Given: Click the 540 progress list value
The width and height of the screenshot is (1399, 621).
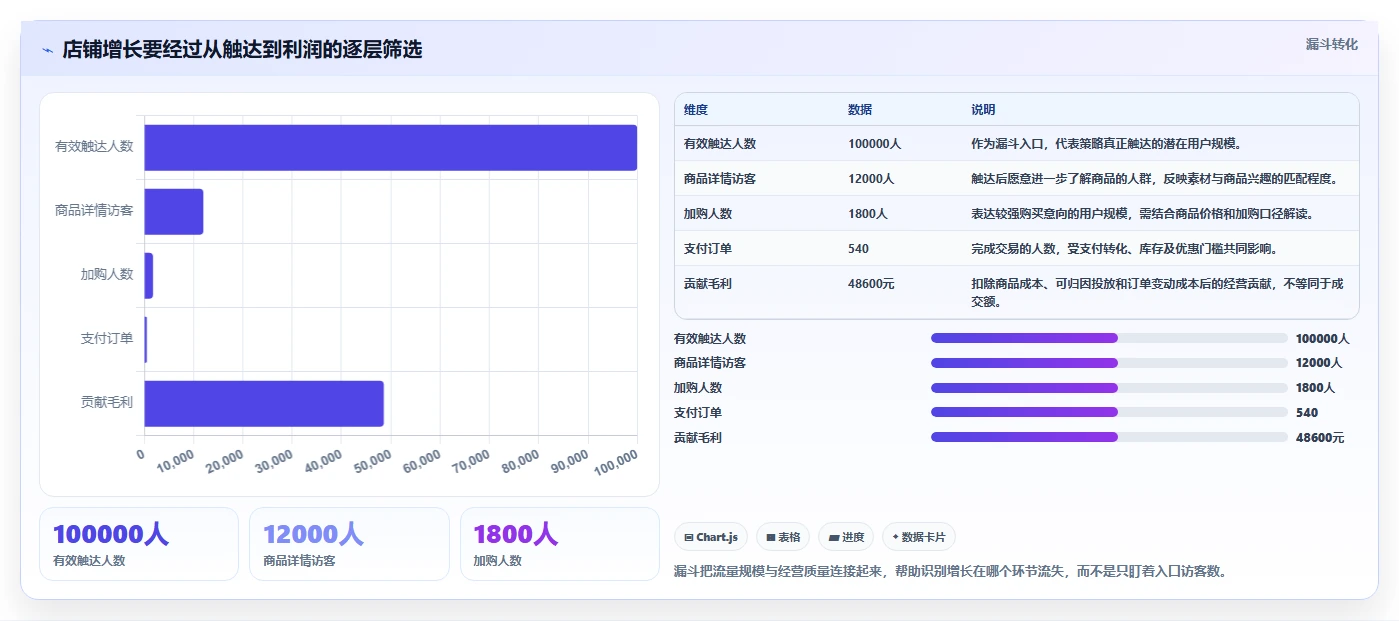Looking at the screenshot, I should (x=1307, y=413).
